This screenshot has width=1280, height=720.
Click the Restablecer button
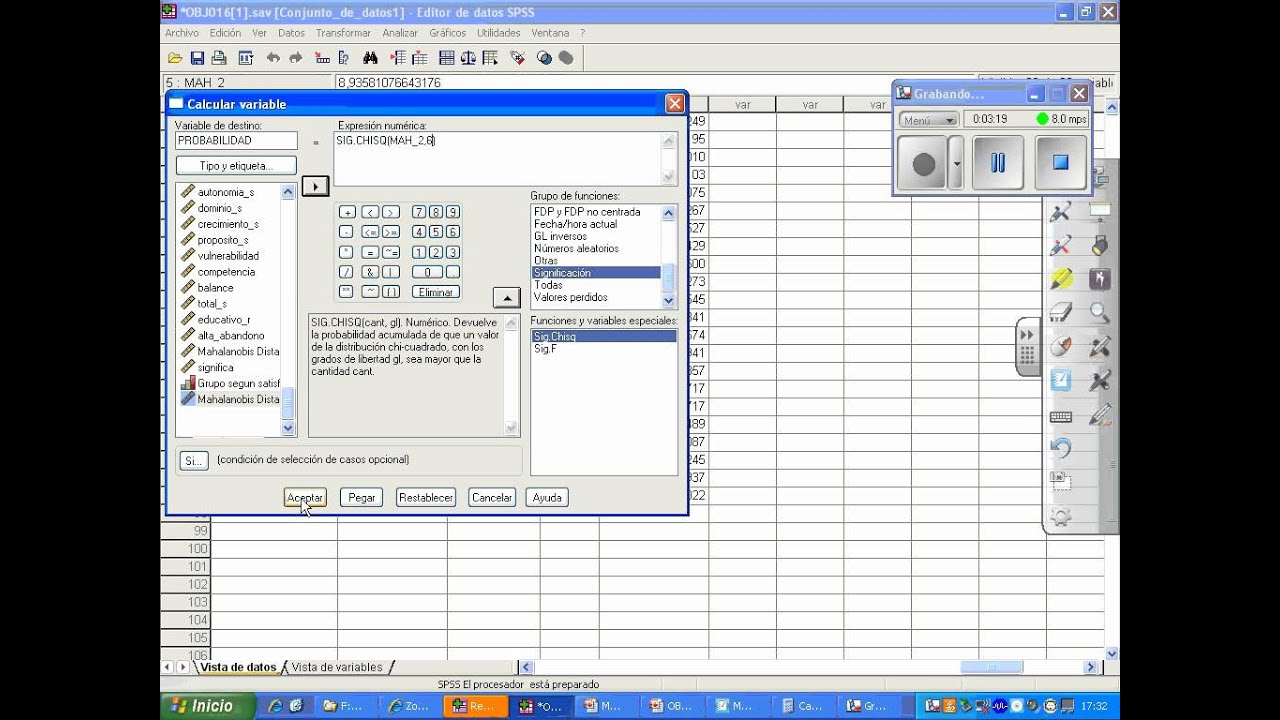(426, 497)
